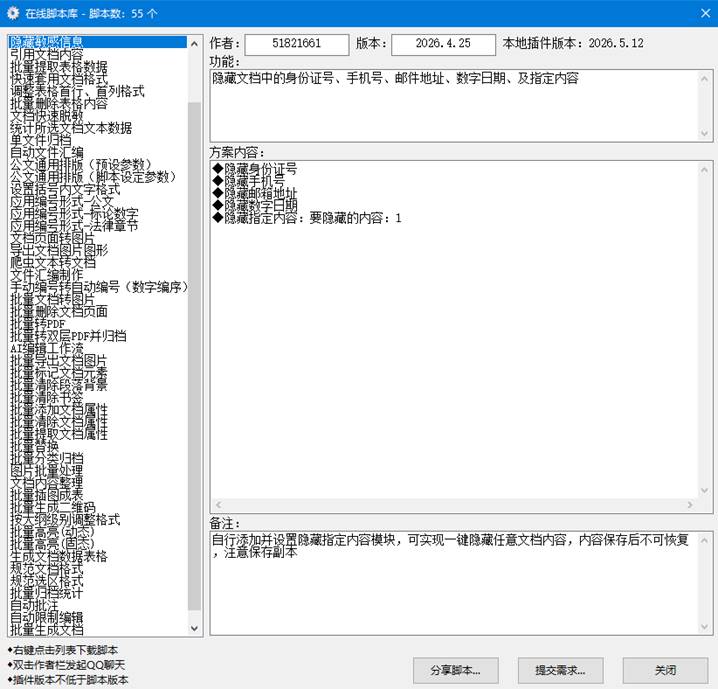Choose 快速套用文档格式 script
Viewport: 718px width, 689px height.
pyautogui.click(x=98, y=79)
